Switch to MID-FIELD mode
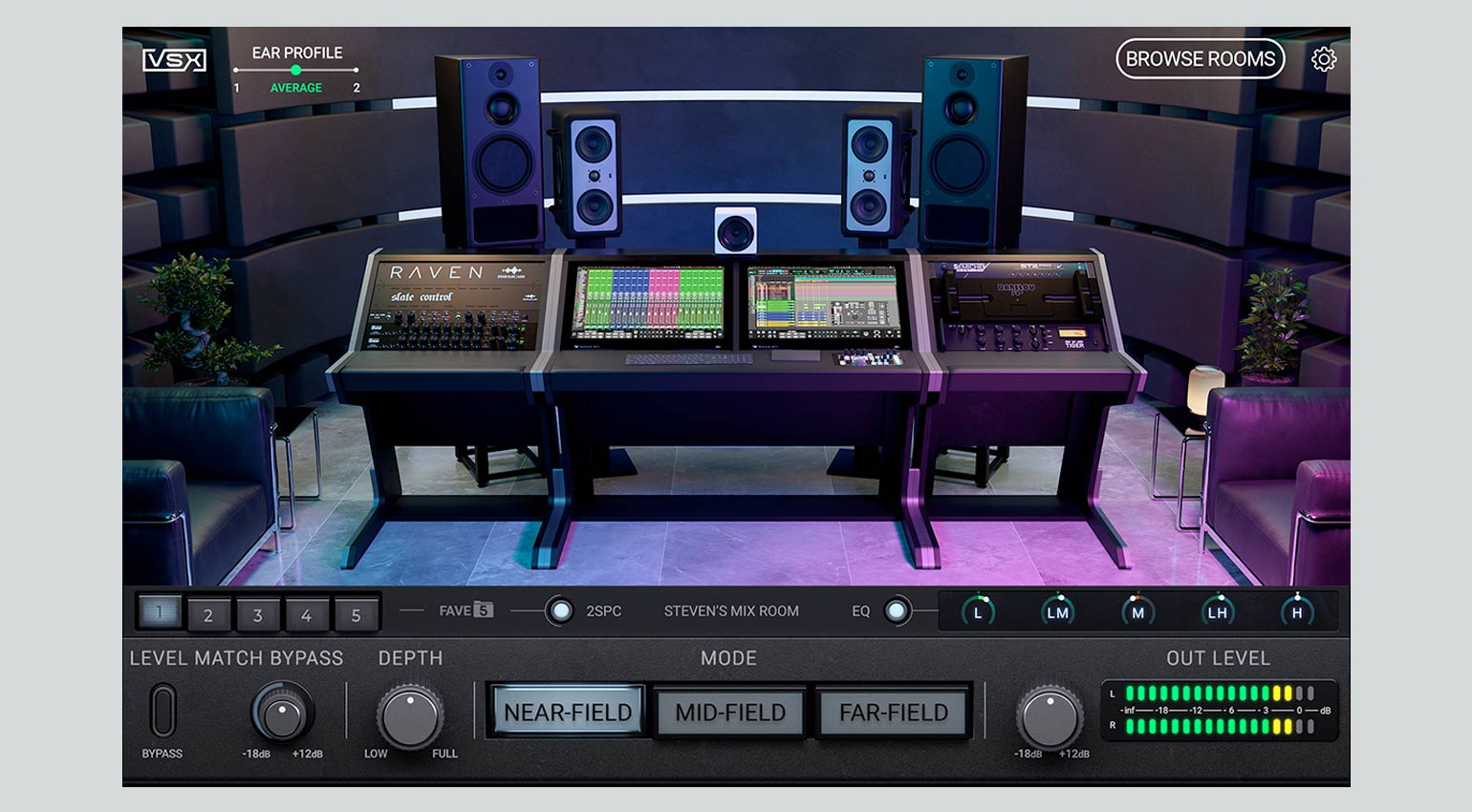This screenshot has height=812, width=1472. (x=730, y=713)
